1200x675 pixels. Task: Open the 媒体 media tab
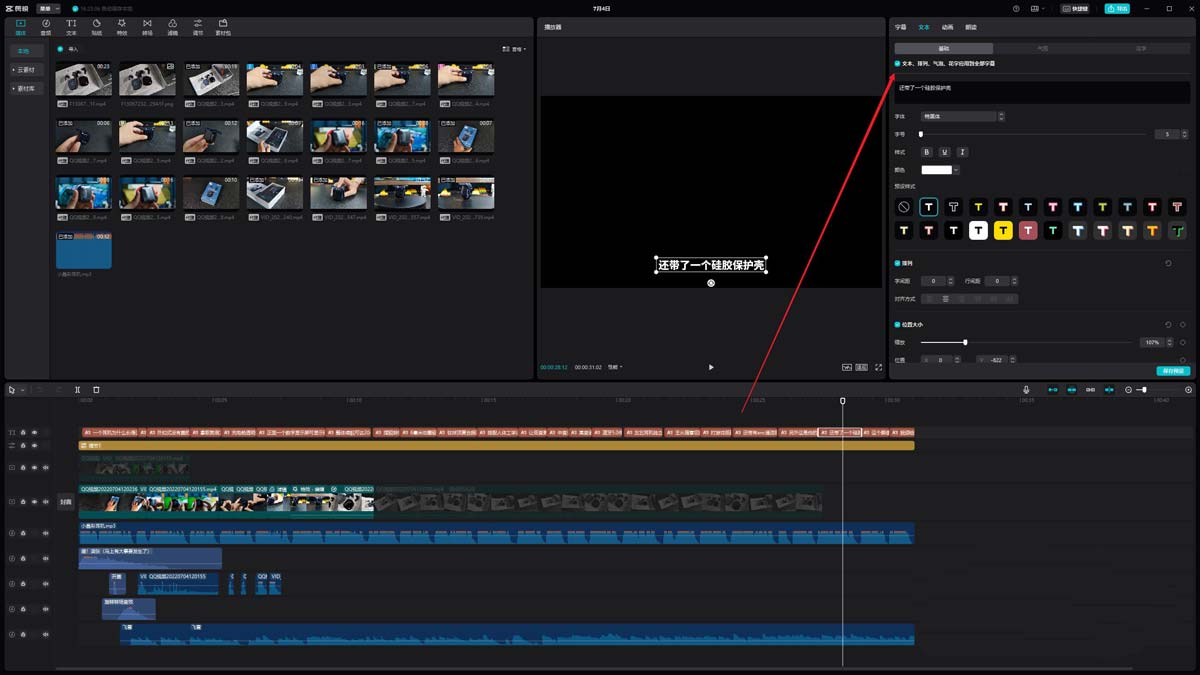[20, 26]
